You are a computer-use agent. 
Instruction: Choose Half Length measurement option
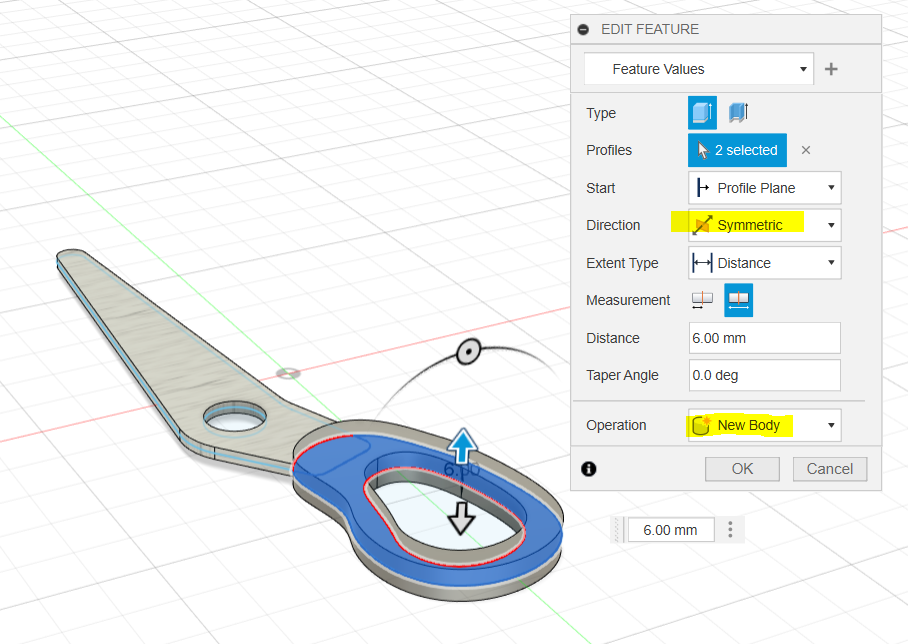[703, 300]
